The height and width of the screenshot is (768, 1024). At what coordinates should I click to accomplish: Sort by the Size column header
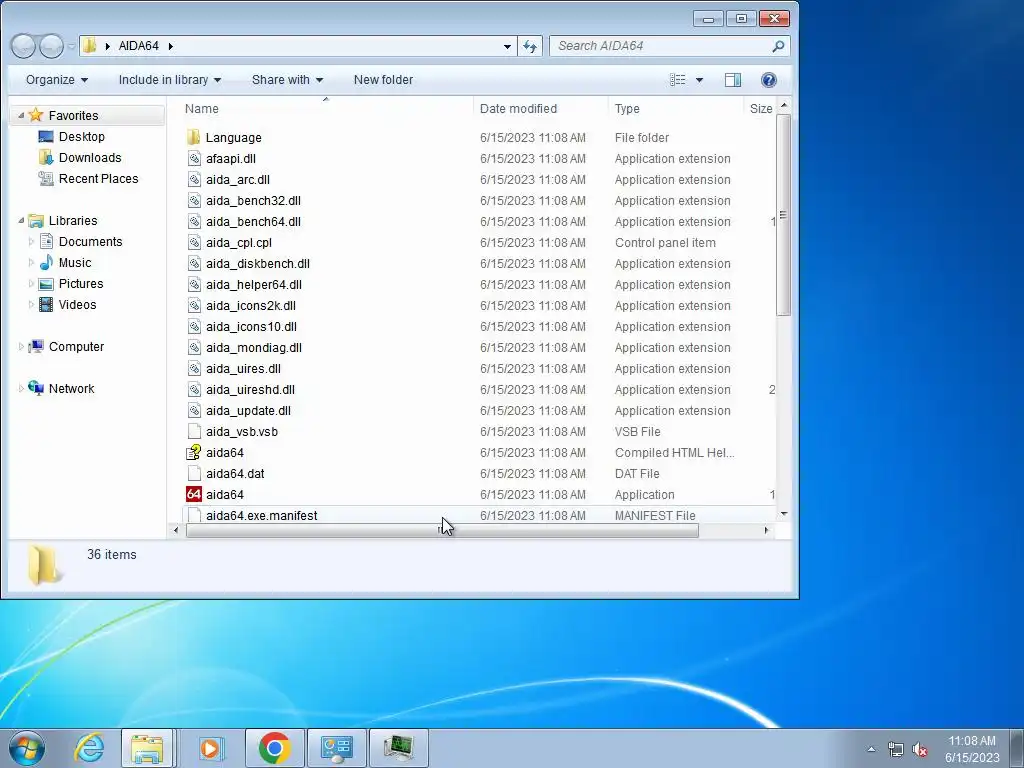[760, 108]
